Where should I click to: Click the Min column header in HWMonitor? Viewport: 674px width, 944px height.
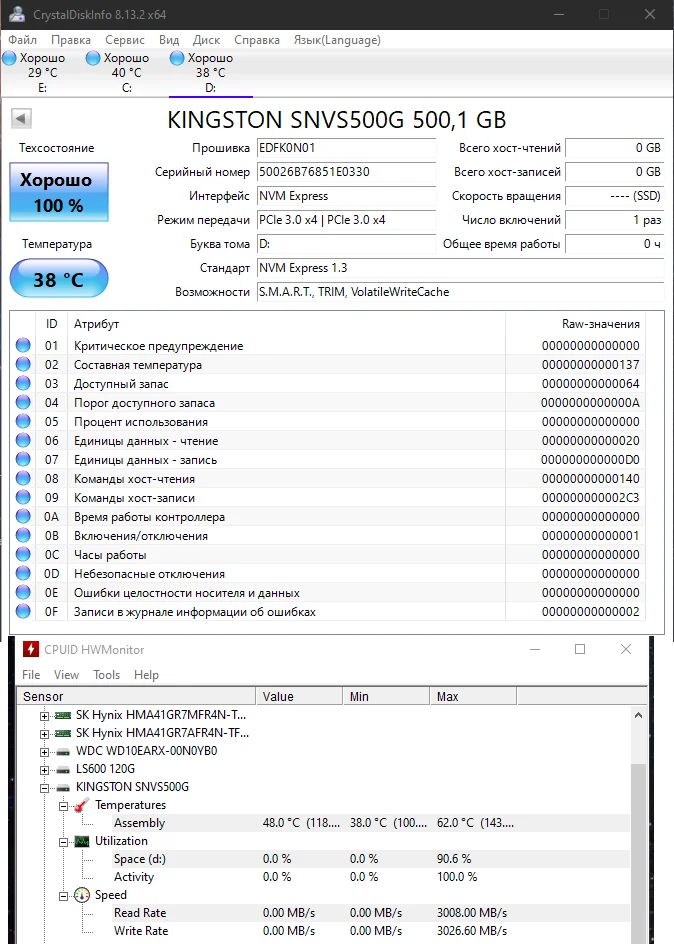[386, 697]
